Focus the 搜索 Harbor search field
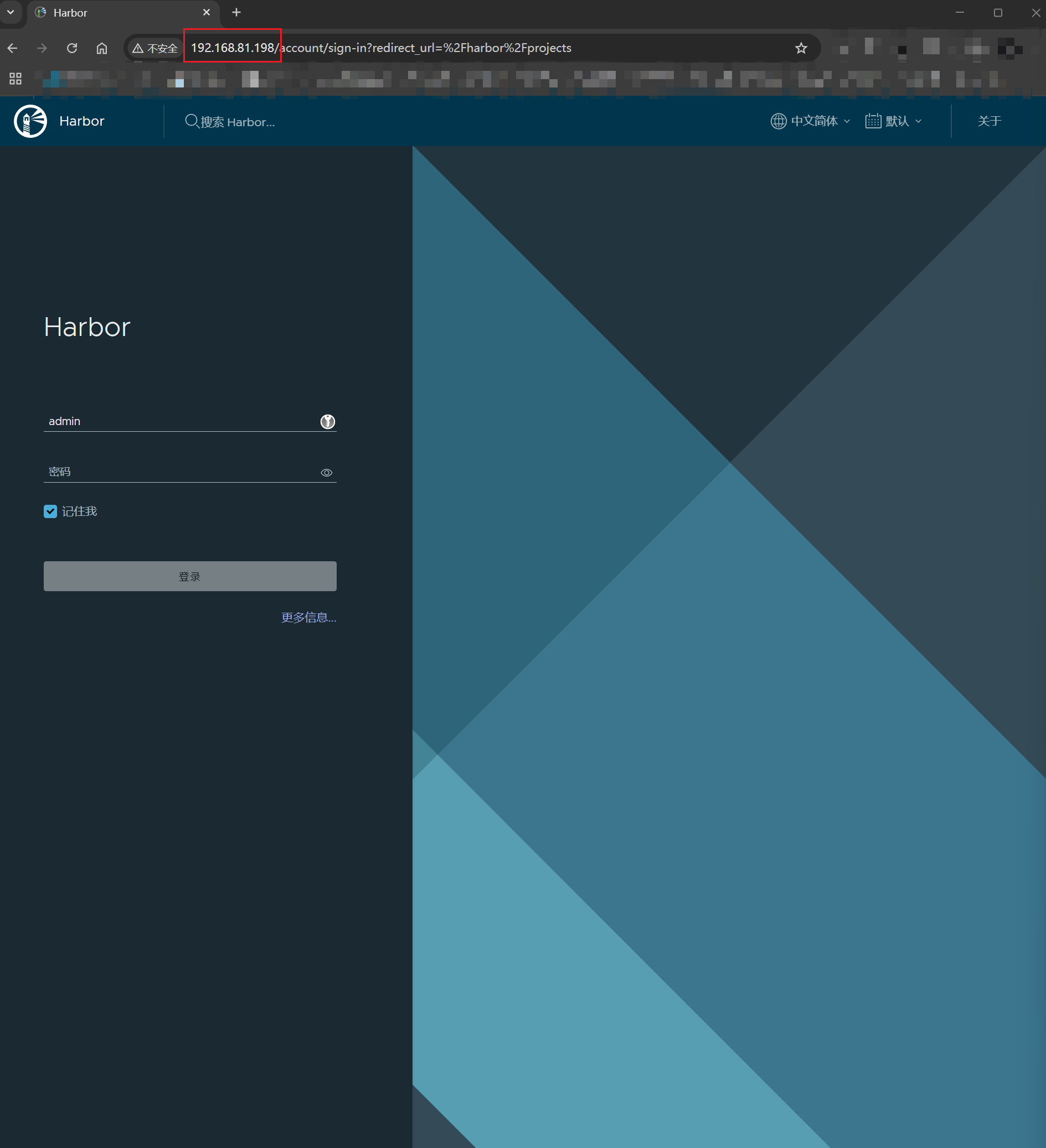The image size is (1046, 1148). coord(238,121)
